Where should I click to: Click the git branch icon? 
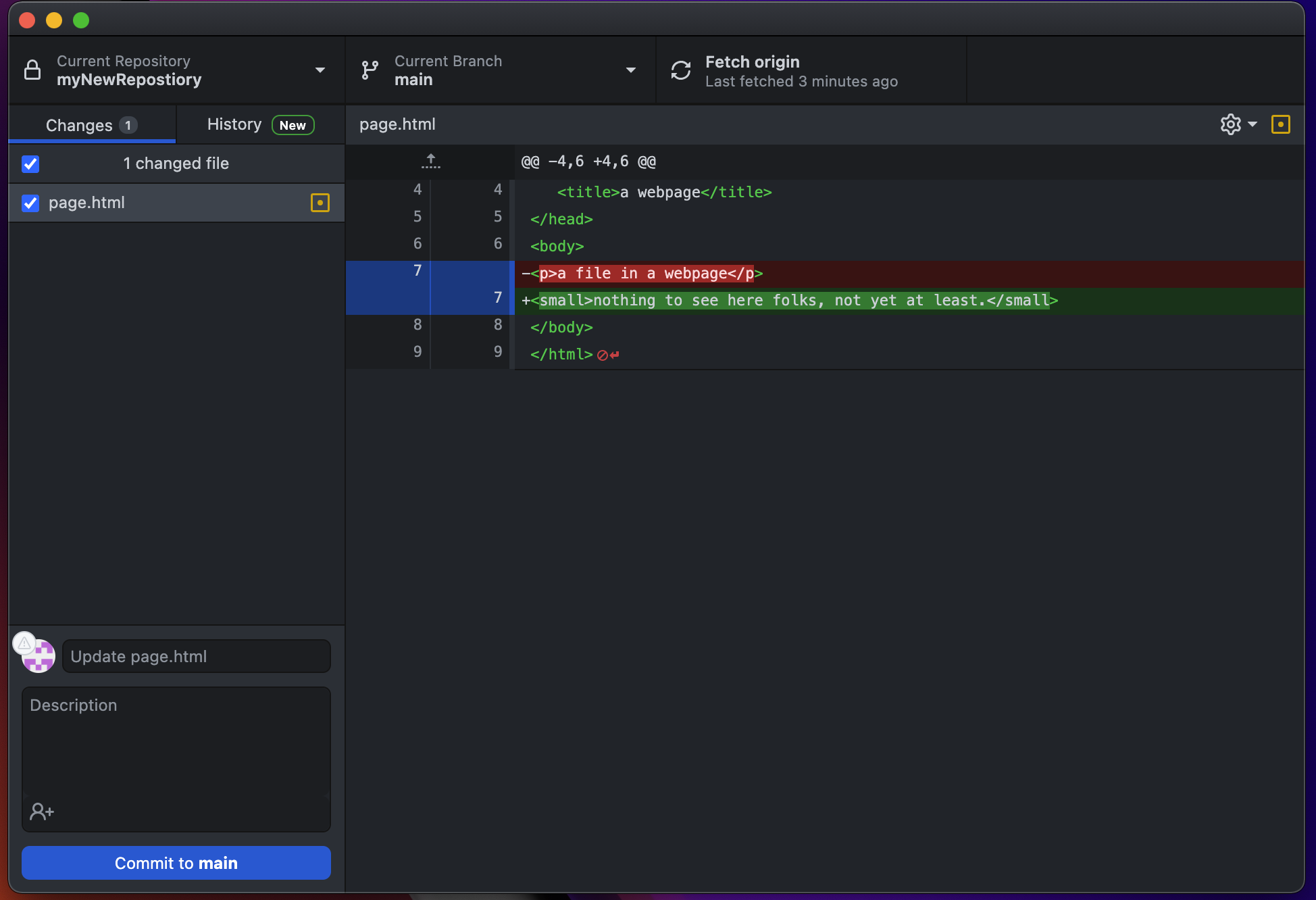[370, 70]
